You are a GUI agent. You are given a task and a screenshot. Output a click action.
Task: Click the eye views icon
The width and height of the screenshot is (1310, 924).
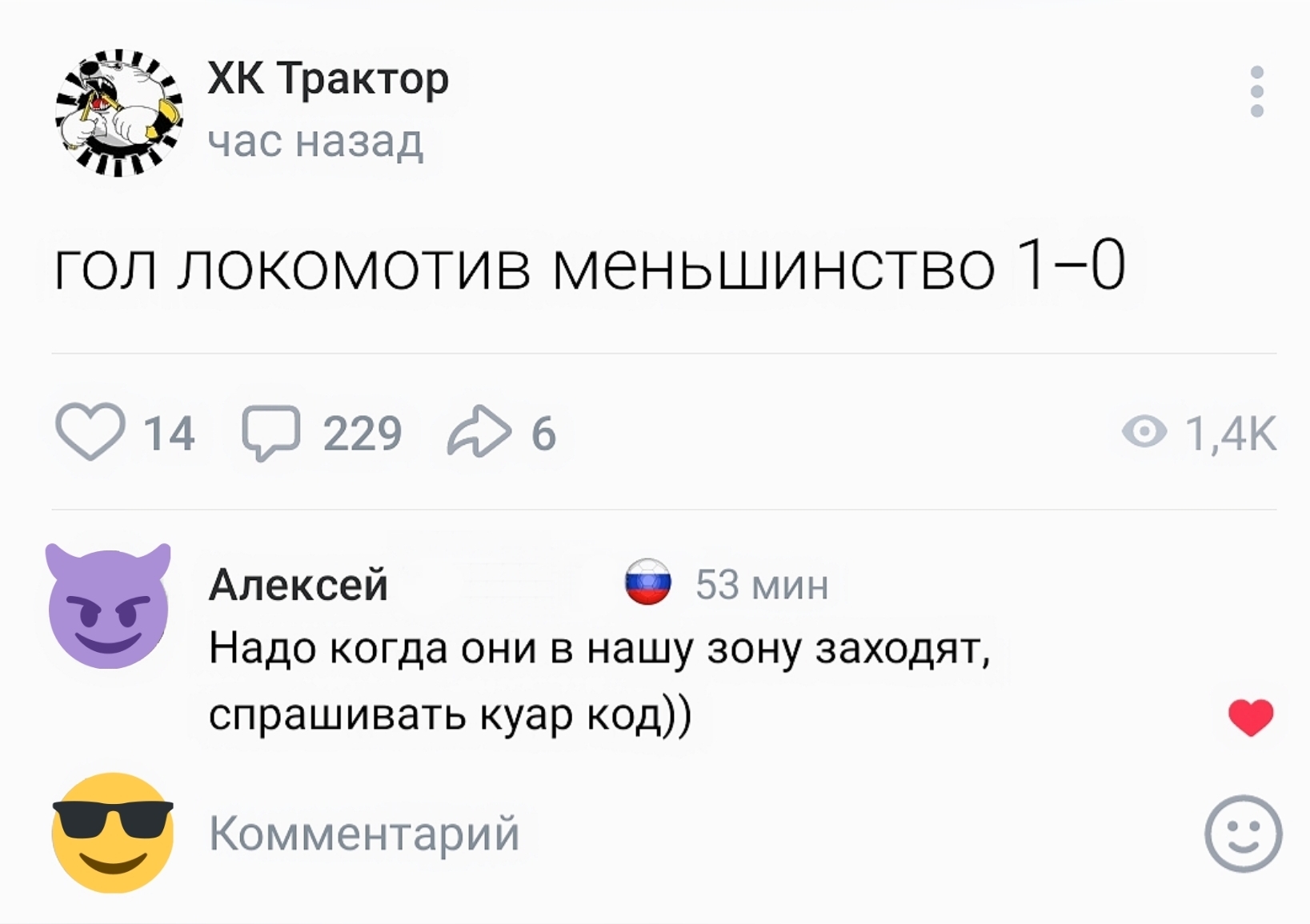[1144, 432]
